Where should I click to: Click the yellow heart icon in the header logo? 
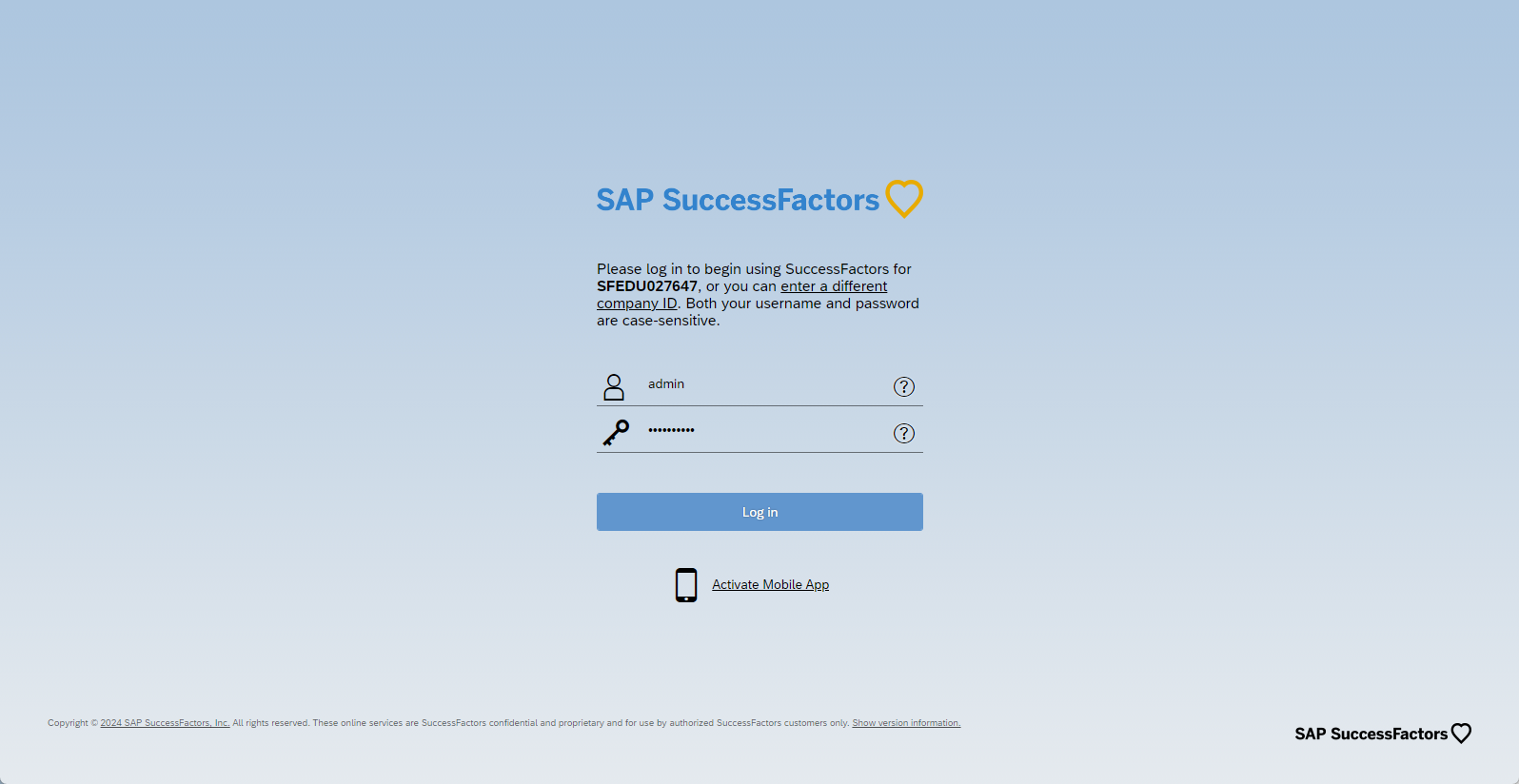pyautogui.click(x=904, y=199)
